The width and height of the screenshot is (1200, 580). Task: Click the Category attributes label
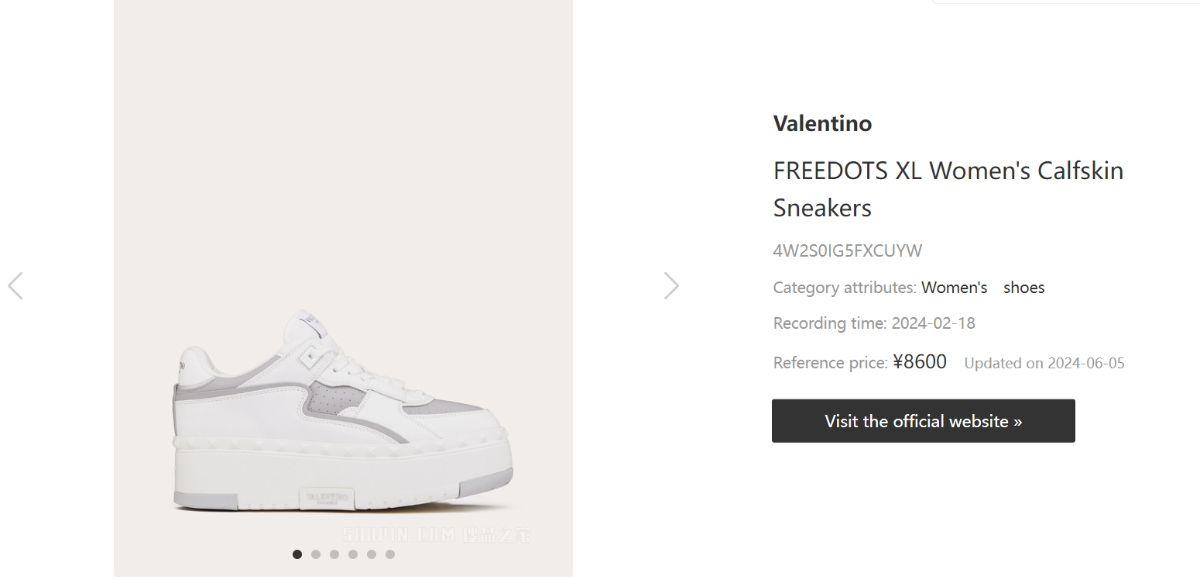pos(844,288)
